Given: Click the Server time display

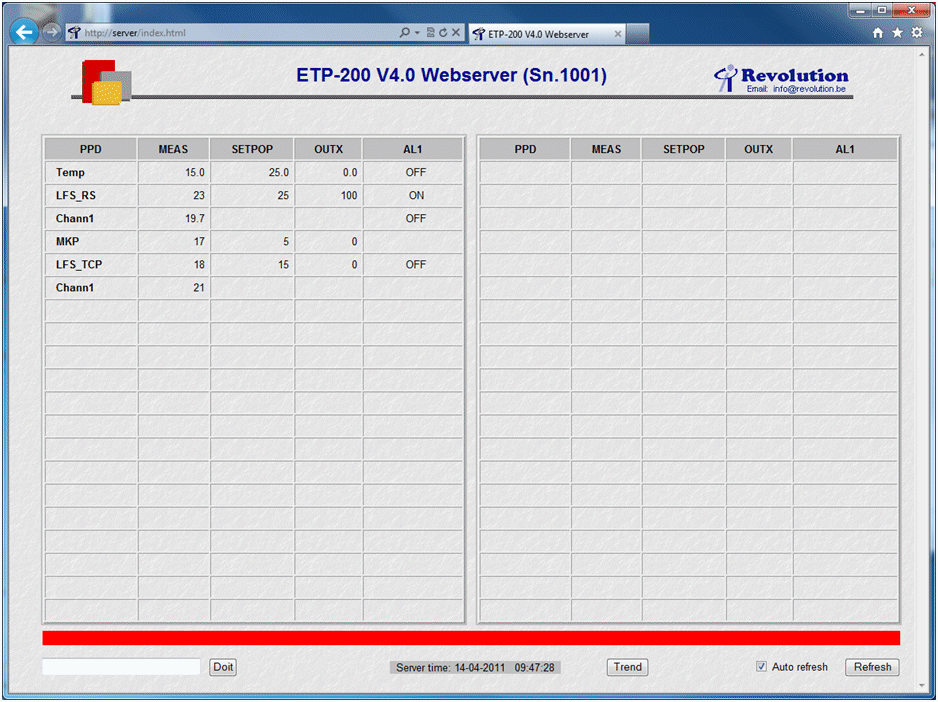Looking at the screenshot, I should 476,667.
